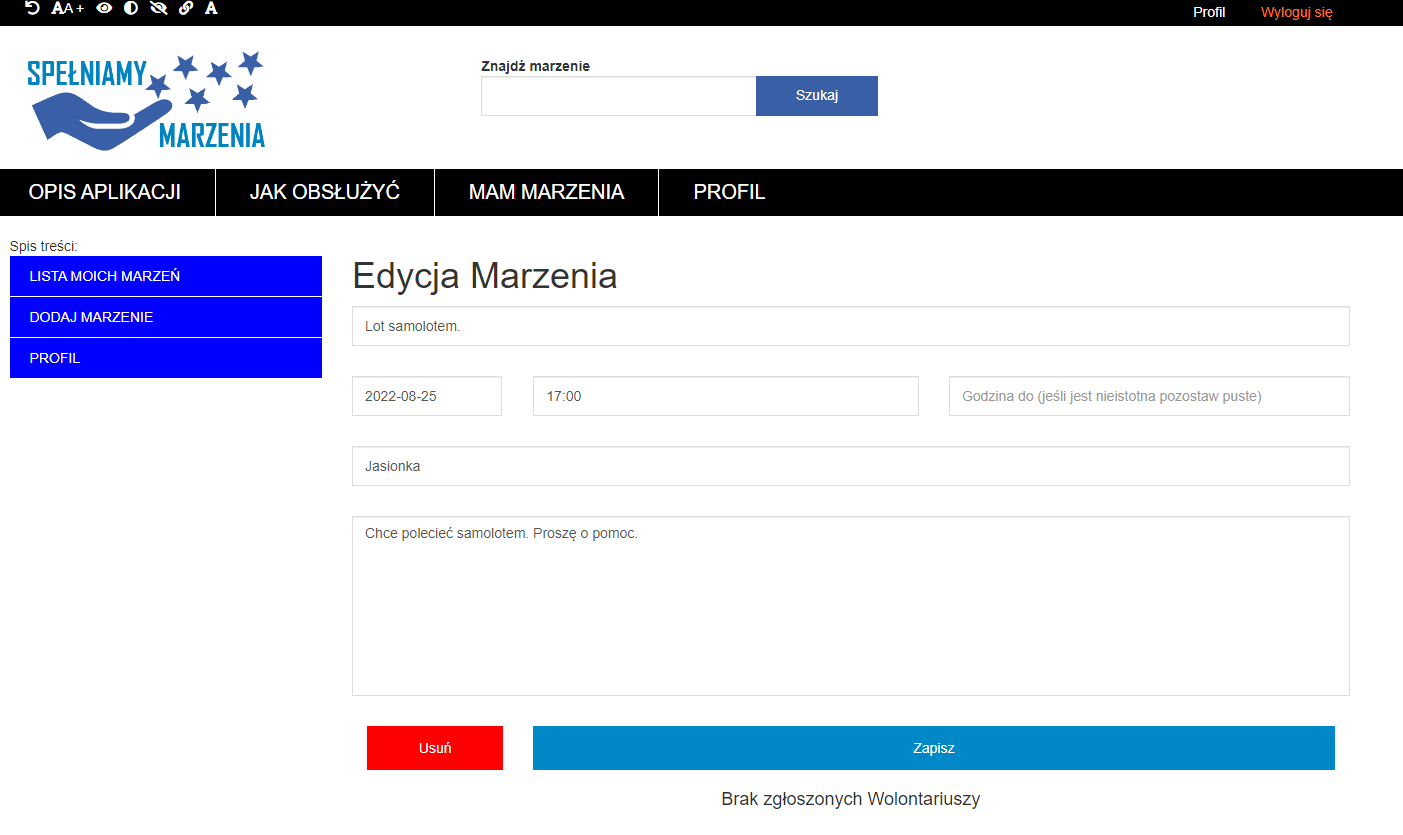Viewport: 1403px width, 835px height.
Task: Click the single letter A font icon
Action: pos(211,8)
